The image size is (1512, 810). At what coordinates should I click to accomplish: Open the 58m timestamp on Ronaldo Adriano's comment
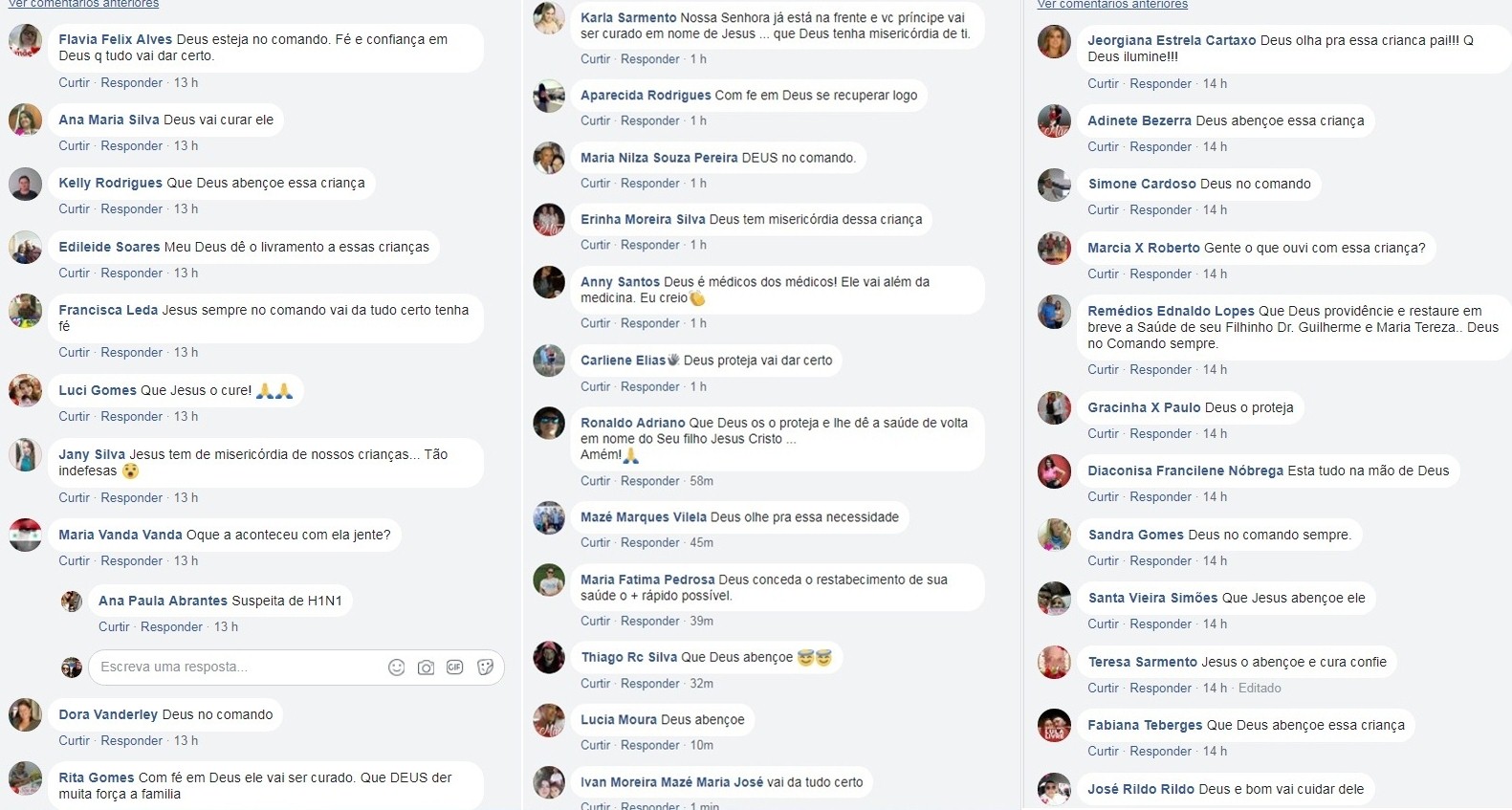(701, 482)
